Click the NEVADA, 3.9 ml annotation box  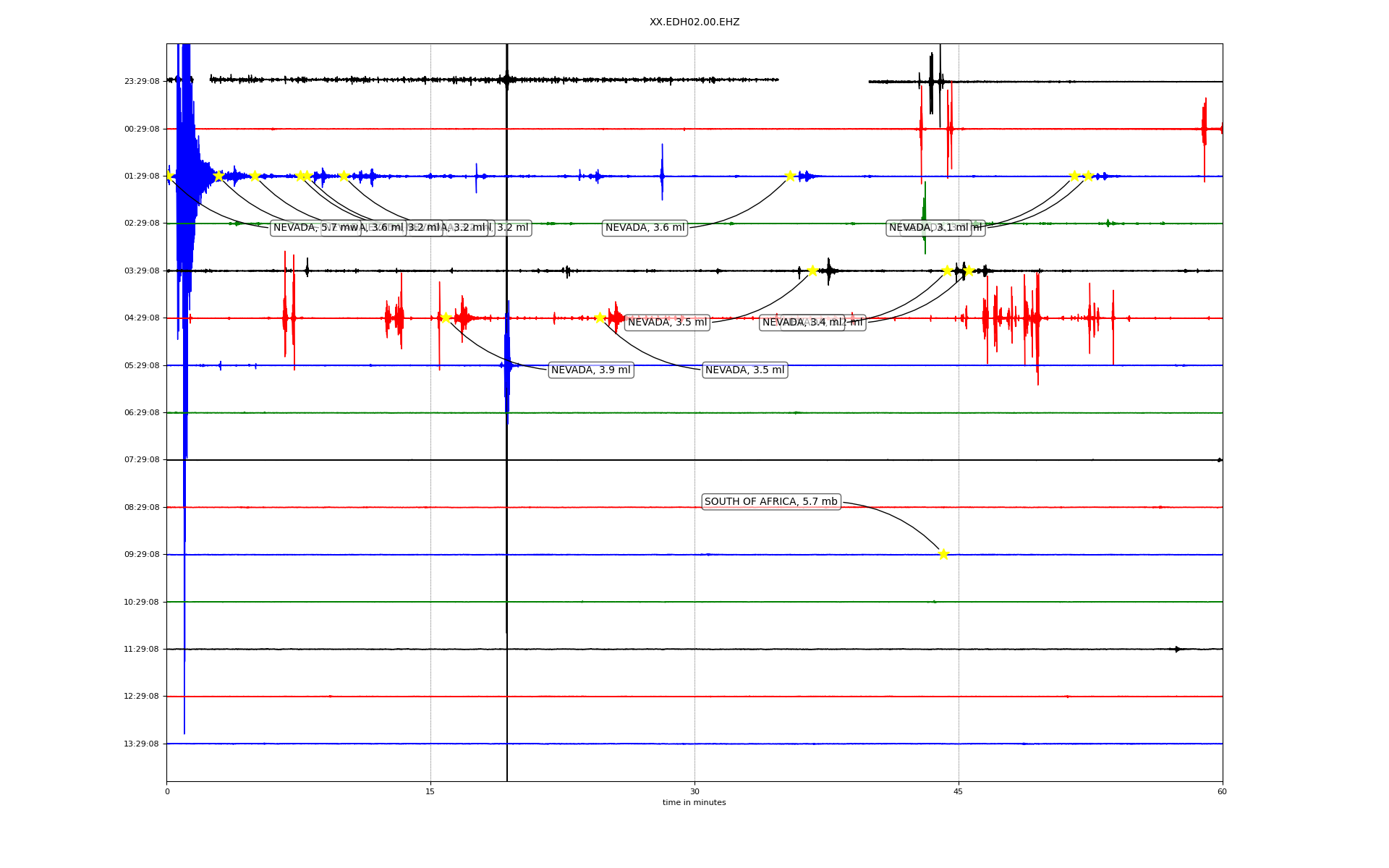click(590, 370)
